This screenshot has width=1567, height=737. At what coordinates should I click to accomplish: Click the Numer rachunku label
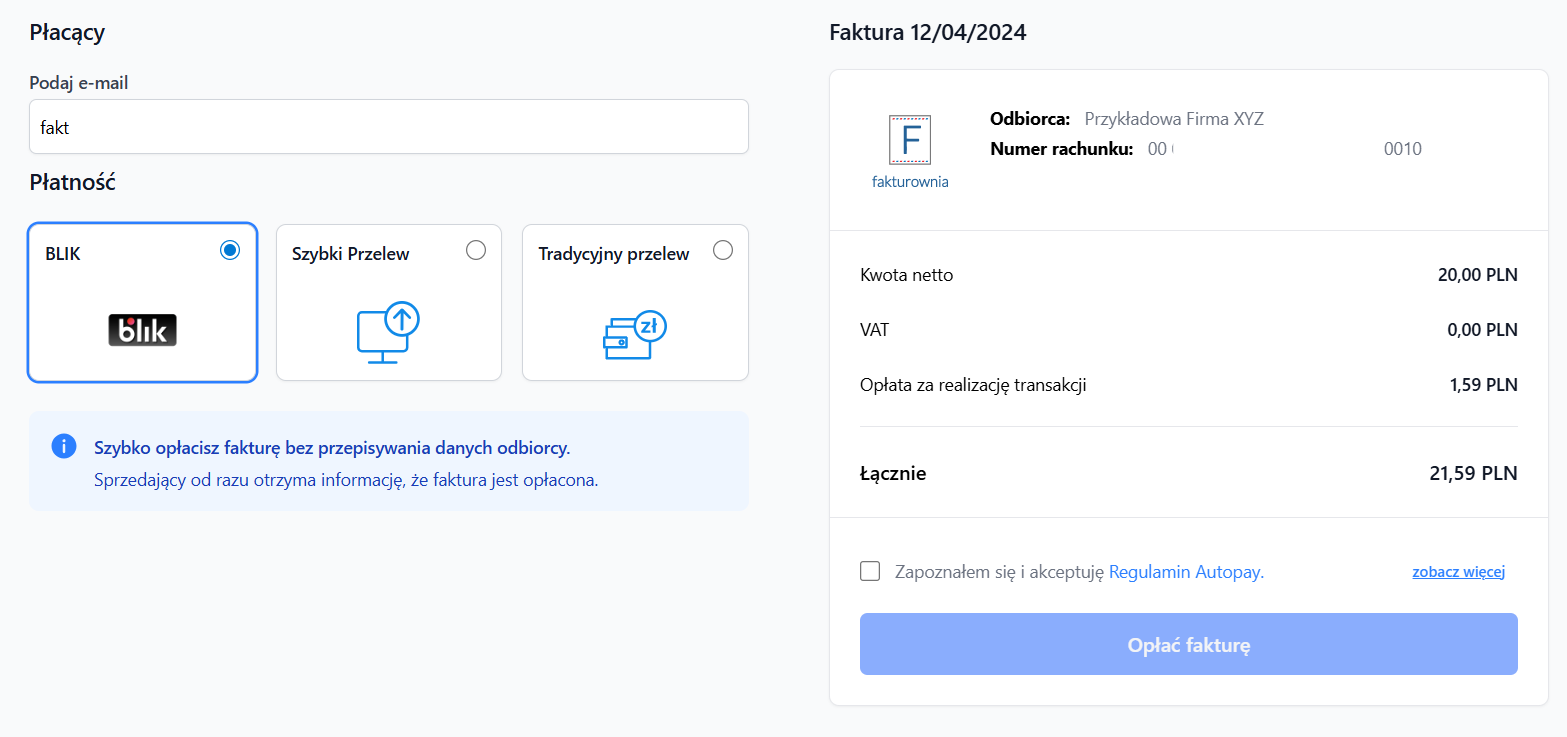pyautogui.click(x=1061, y=149)
